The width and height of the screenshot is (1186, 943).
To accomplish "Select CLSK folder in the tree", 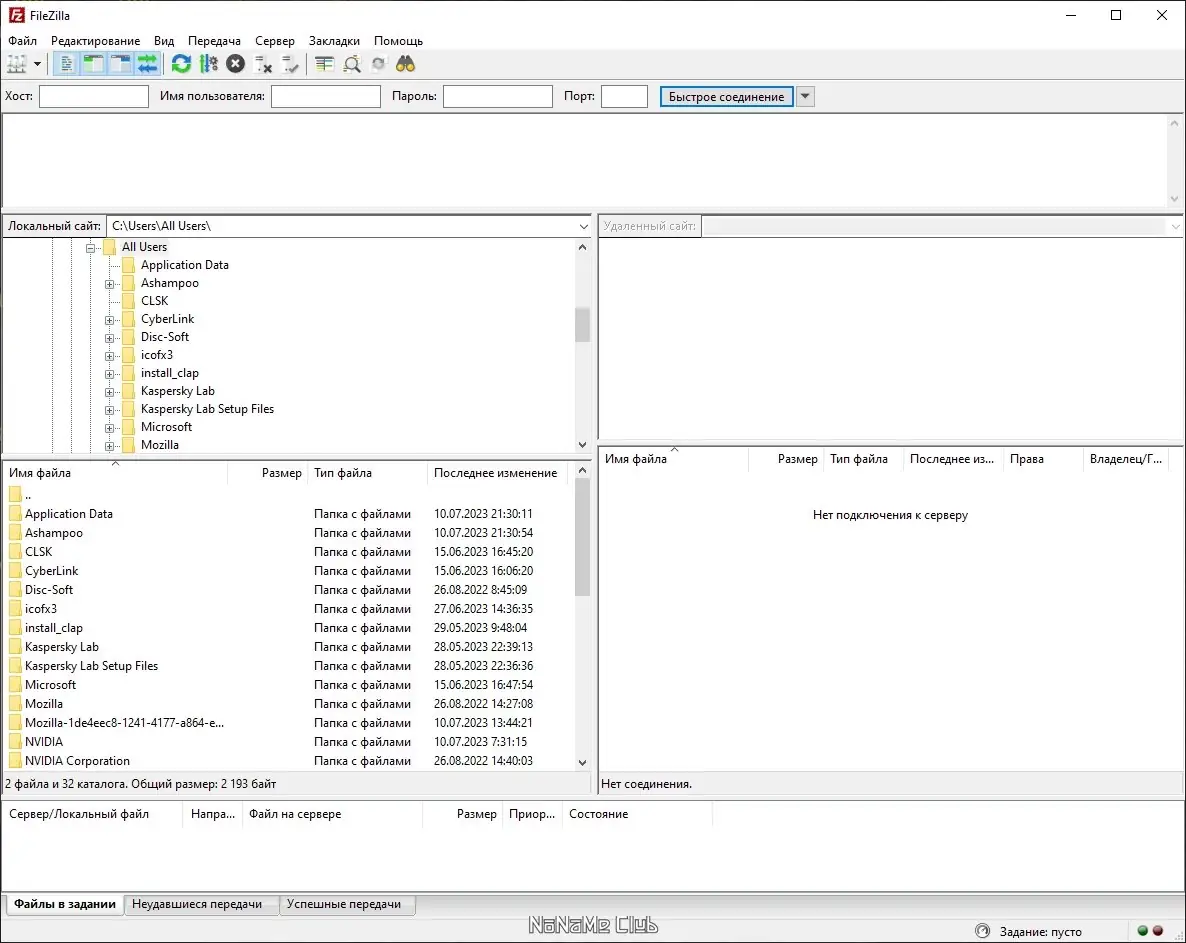I will coord(154,301).
